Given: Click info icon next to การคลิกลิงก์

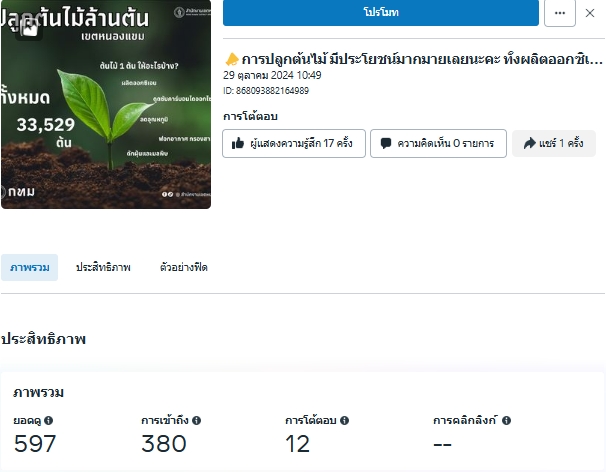Looking at the screenshot, I should [x=506, y=421].
